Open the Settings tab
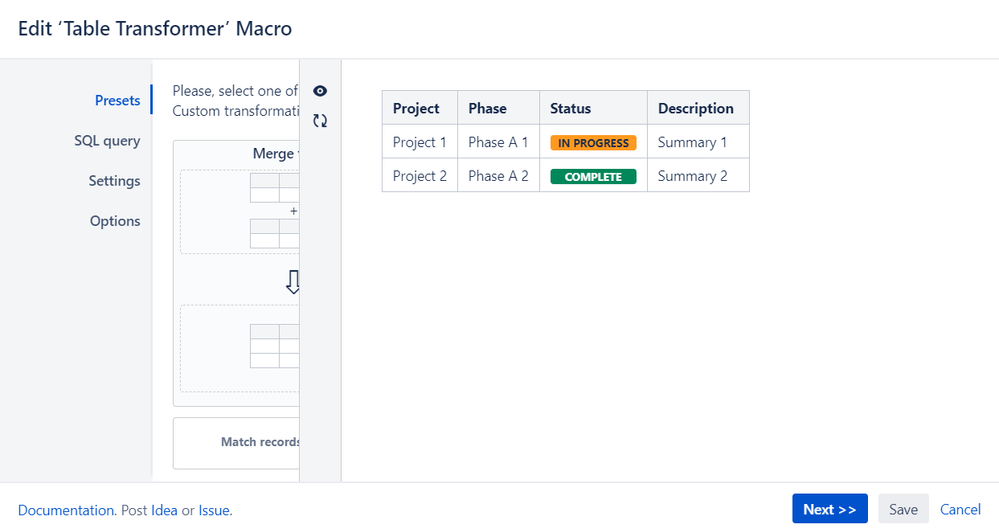 point(114,181)
